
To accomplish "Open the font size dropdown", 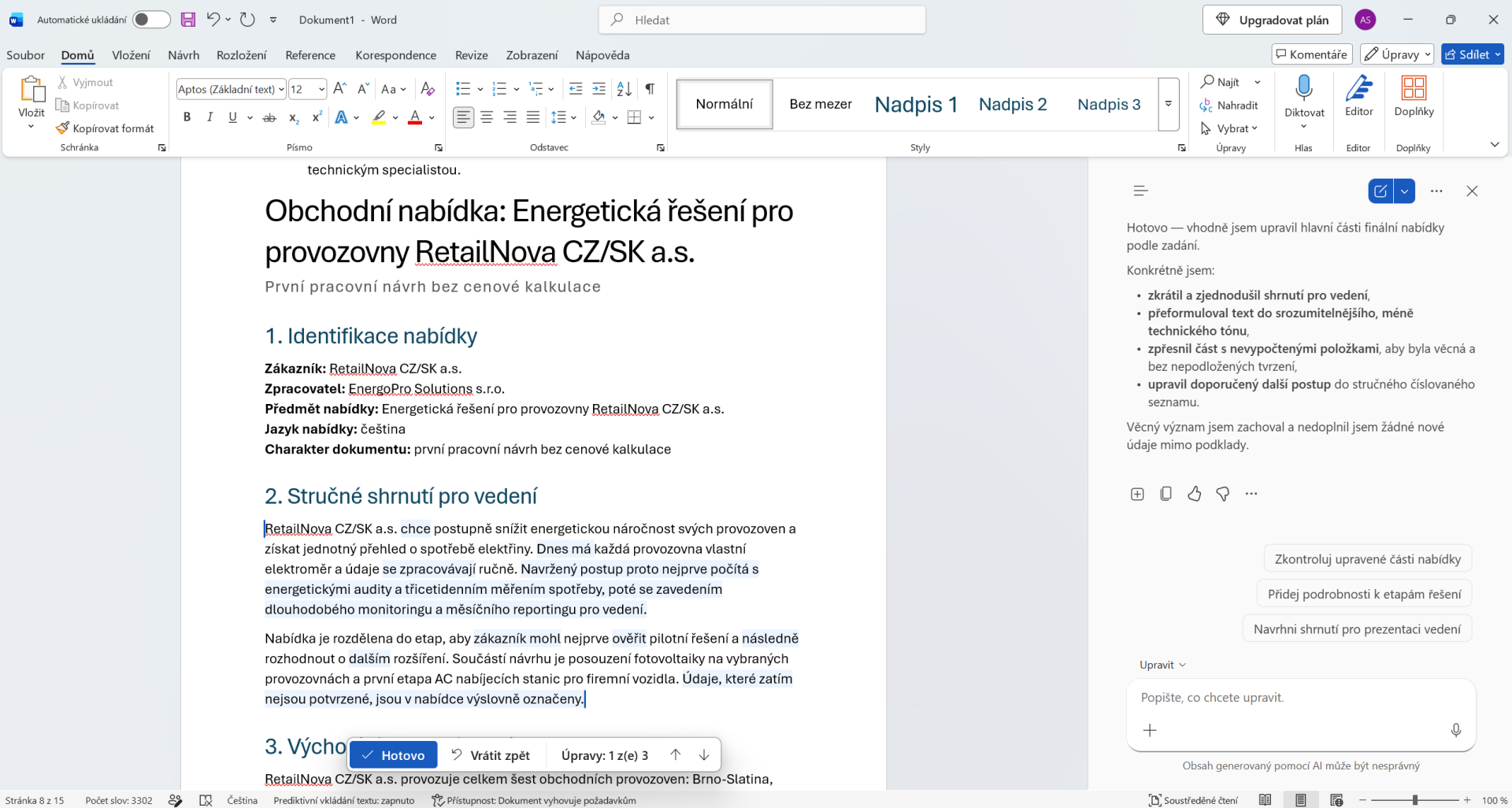I will click(x=321, y=89).
